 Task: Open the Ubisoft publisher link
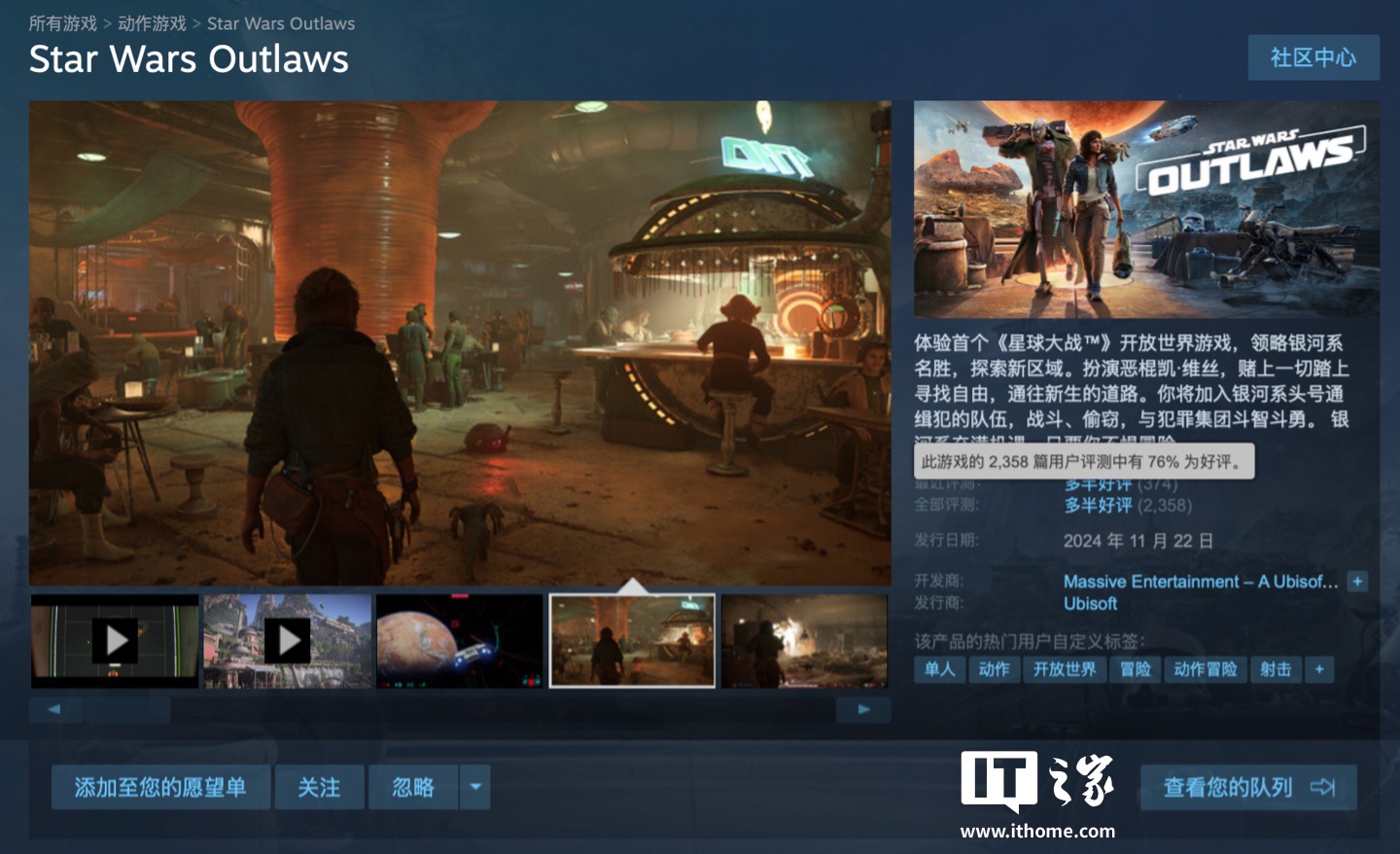(1090, 603)
